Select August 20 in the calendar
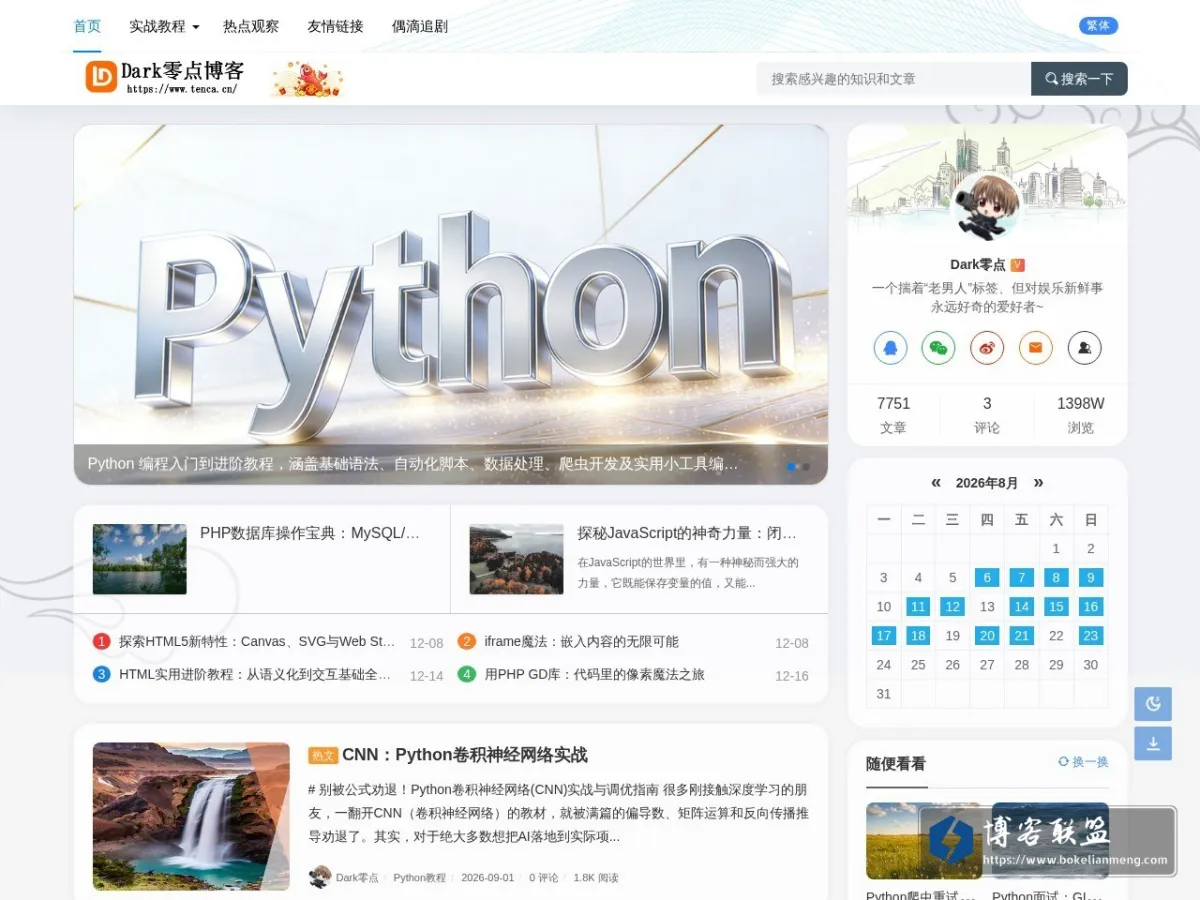 (x=987, y=636)
